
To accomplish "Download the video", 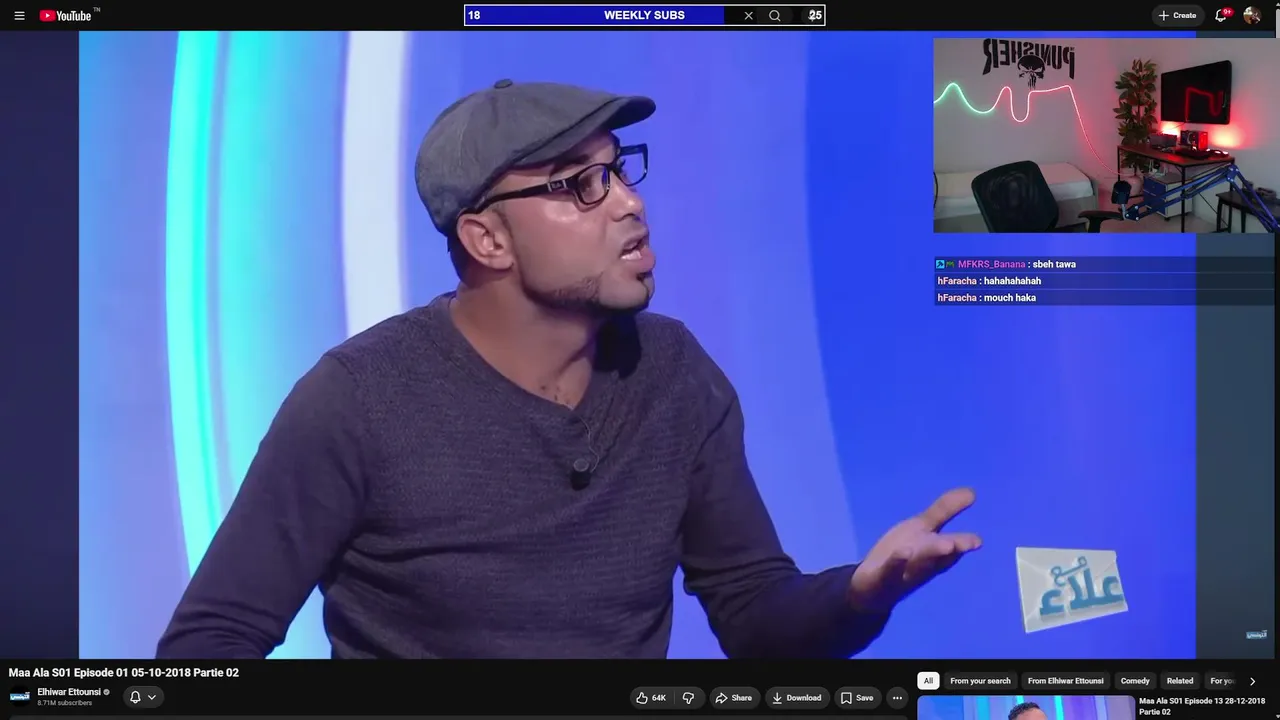I will pos(797,698).
